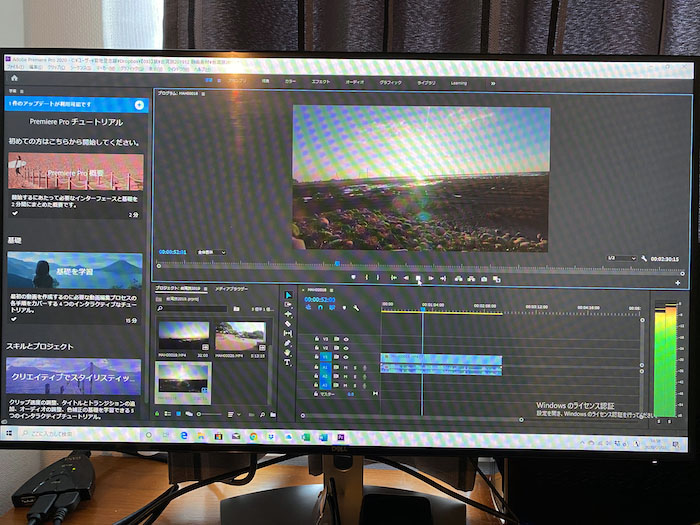
Task: Add a marker in the timeline
Action: (x=344, y=308)
